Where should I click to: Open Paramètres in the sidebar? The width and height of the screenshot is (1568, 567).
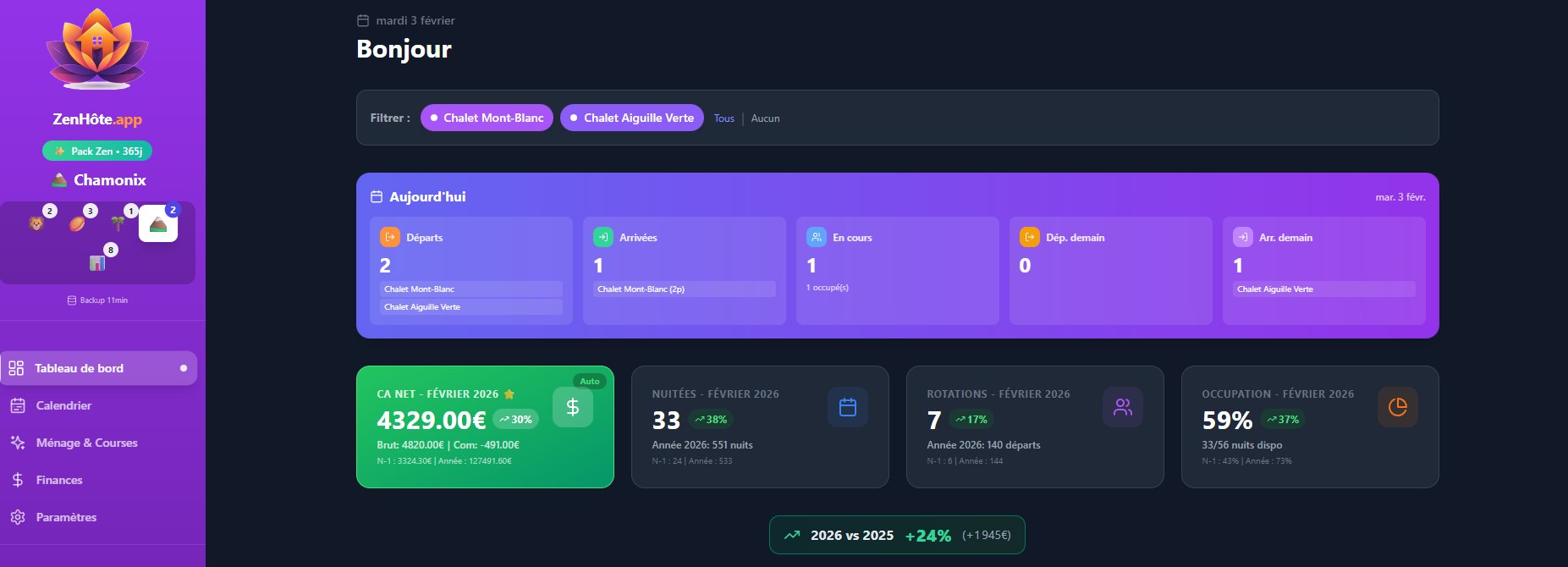pos(66,517)
